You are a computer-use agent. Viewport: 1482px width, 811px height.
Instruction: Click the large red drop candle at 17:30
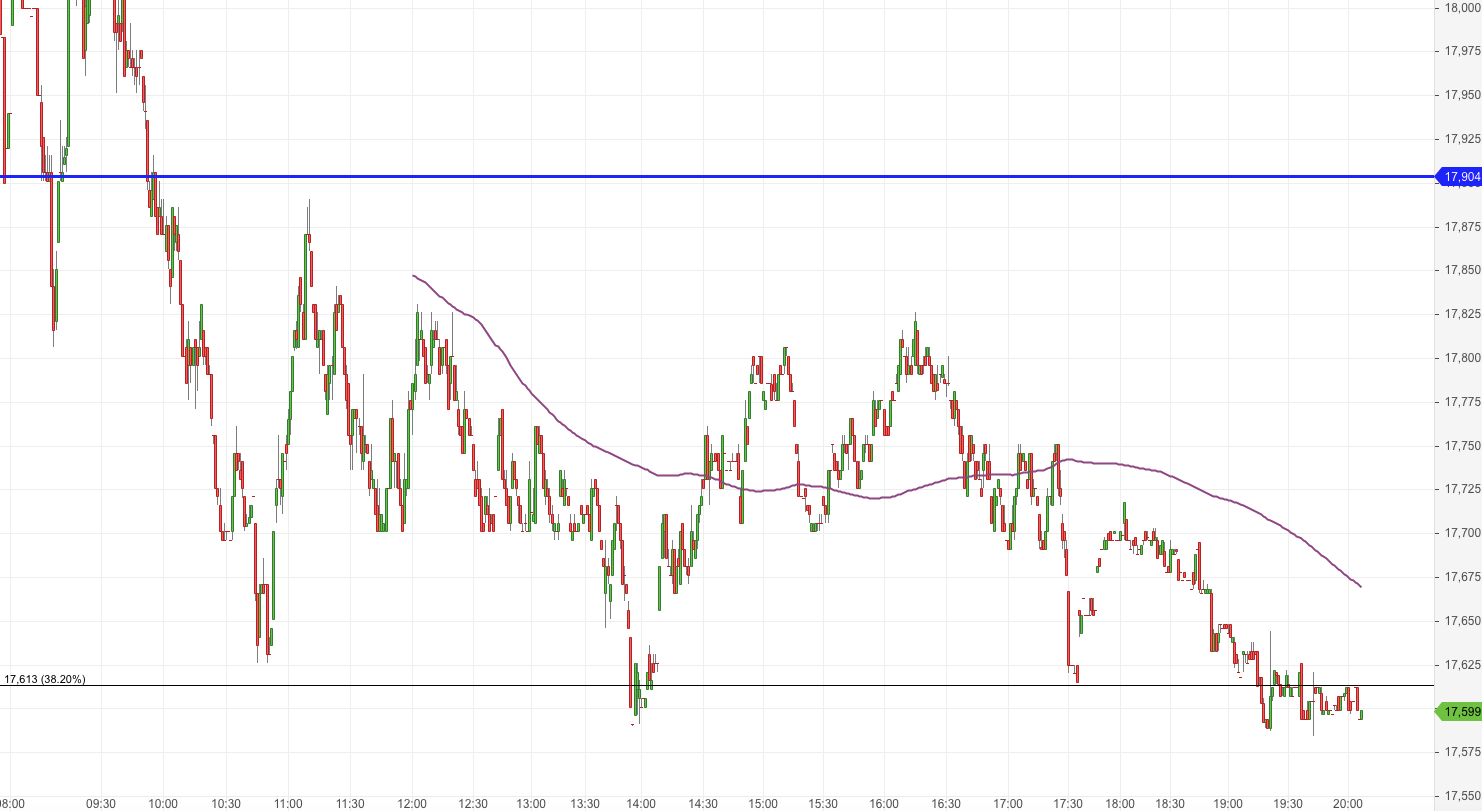pos(1070,630)
